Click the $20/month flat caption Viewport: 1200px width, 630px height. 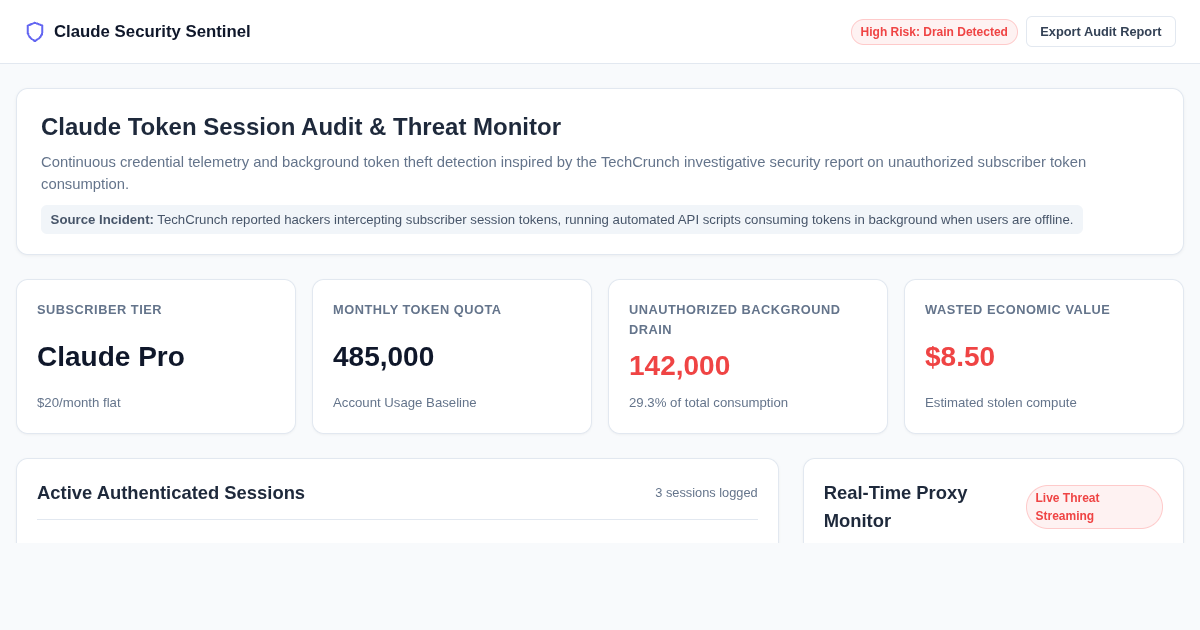pos(79,403)
